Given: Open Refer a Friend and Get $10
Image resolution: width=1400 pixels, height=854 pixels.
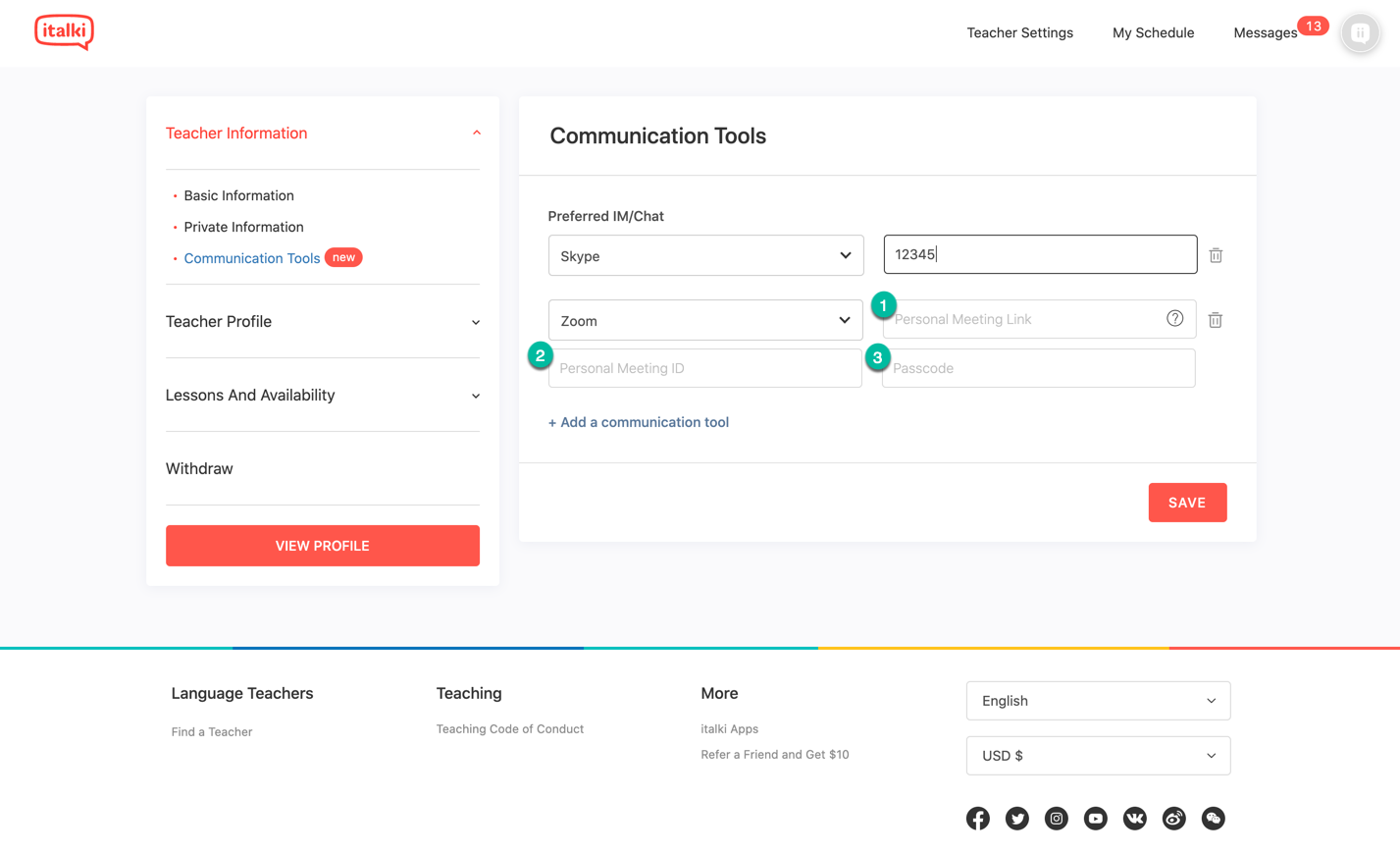Looking at the screenshot, I should pos(774,754).
